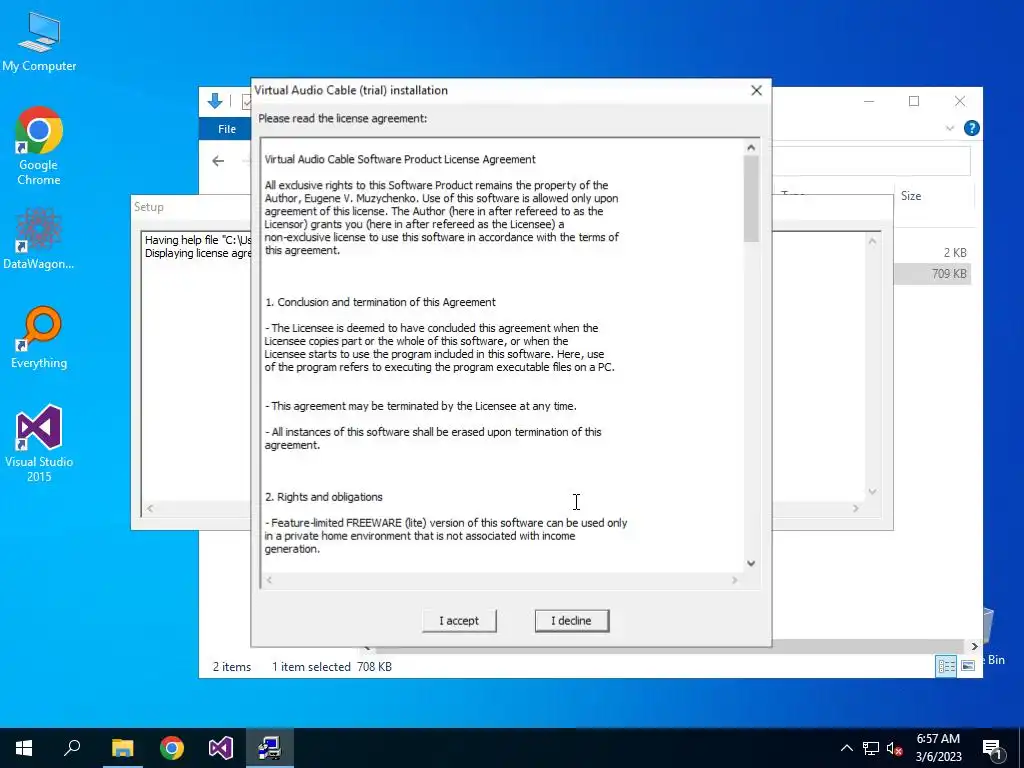Go back in the Explorer window
The image size is (1024, 768).
pos(218,161)
